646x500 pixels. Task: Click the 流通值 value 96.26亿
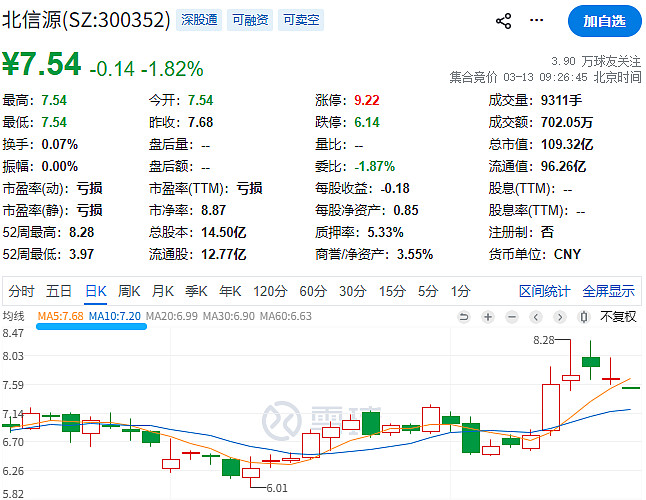click(x=563, y=166)
